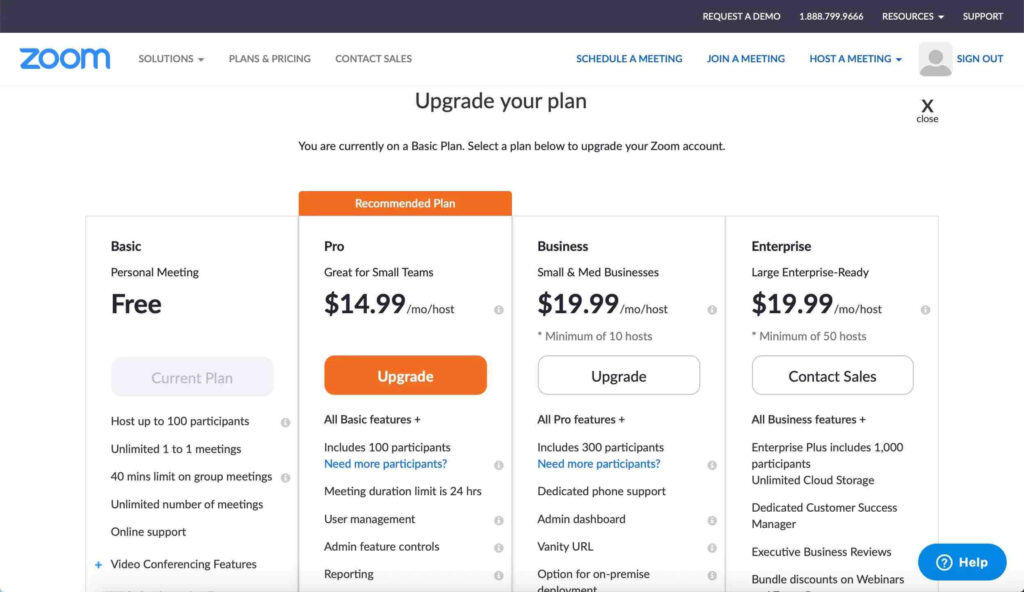Select Plans & Pricing in the navigation

click(x=269, y=58)
